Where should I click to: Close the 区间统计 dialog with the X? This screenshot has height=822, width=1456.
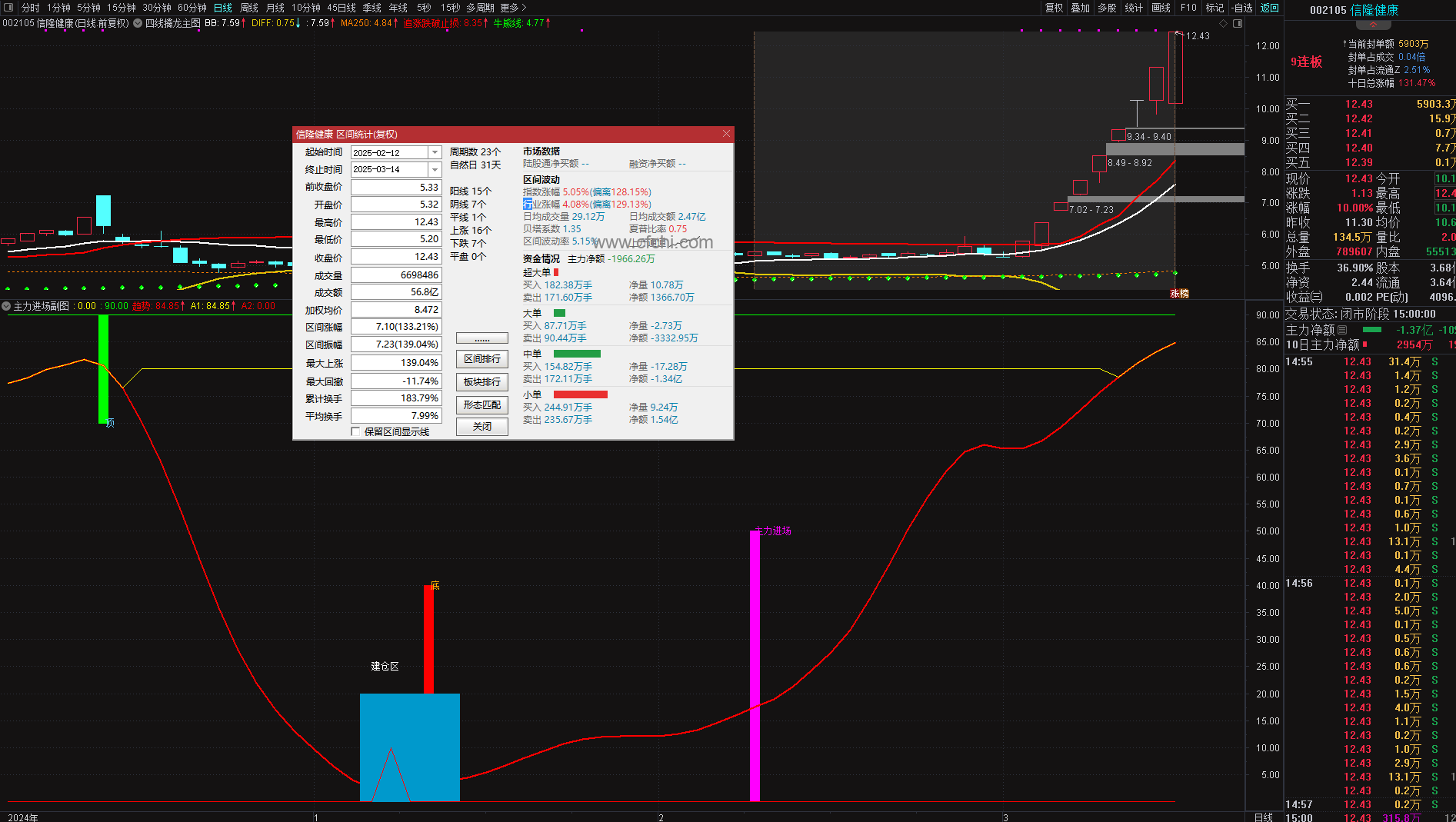tap(726, 134)
